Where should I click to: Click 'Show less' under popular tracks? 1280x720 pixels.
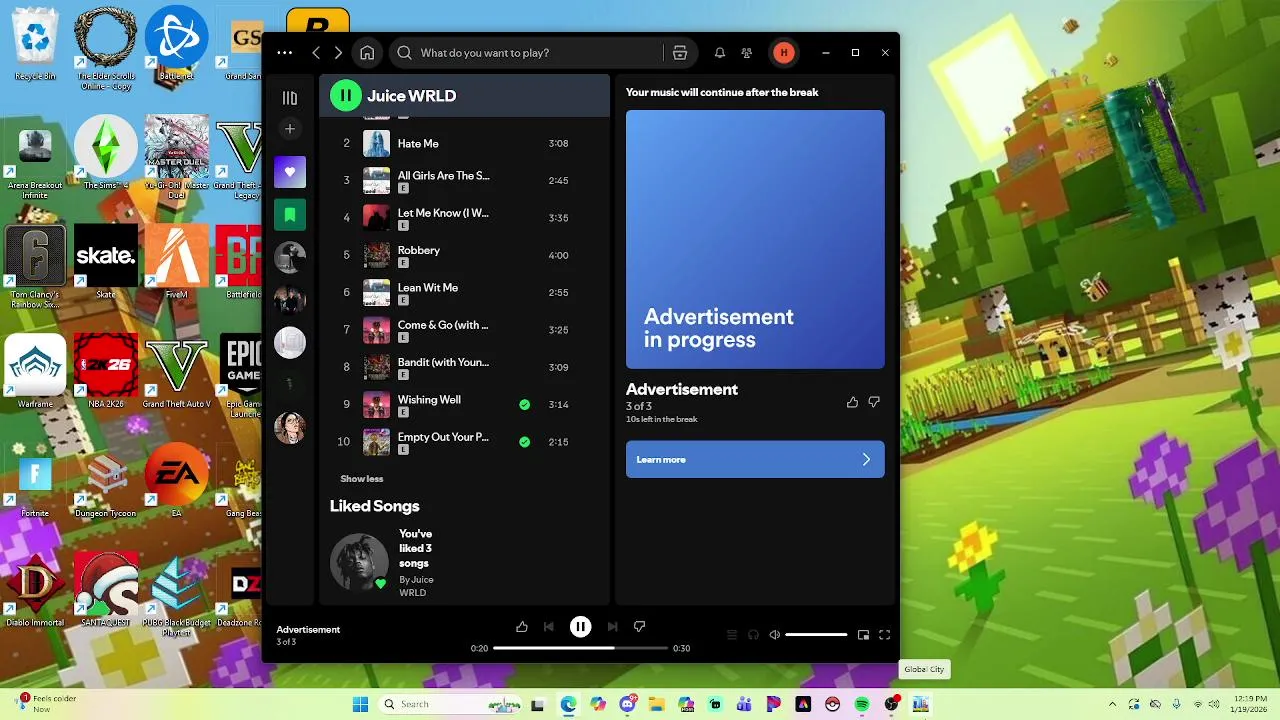click(361, 479)
